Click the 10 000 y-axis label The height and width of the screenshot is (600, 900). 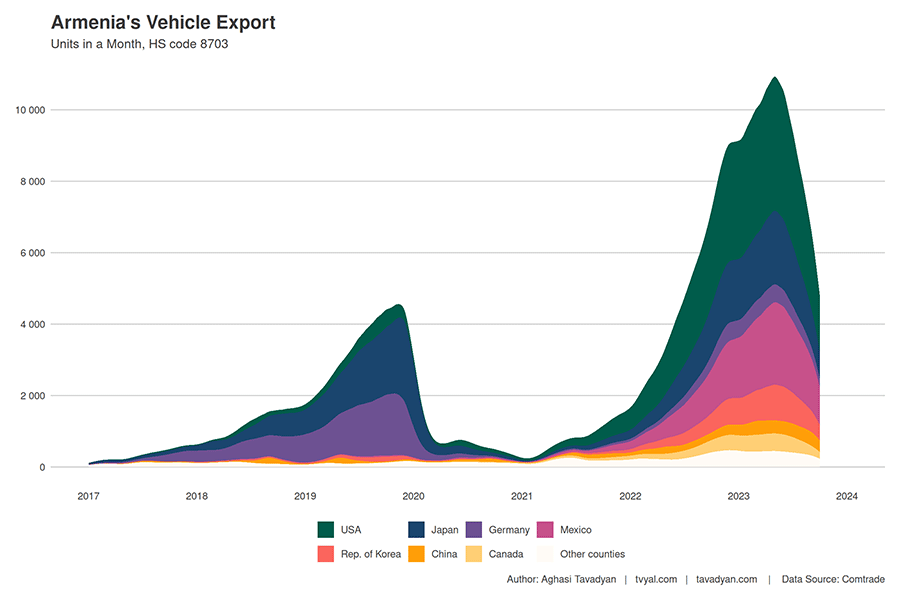30,110
